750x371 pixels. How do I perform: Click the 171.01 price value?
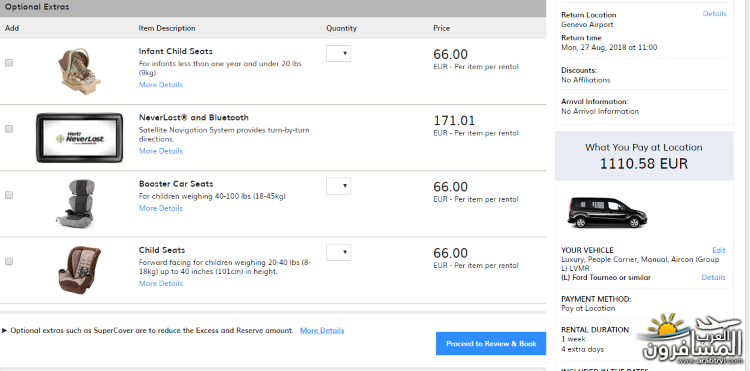click(x=454, y=120)
